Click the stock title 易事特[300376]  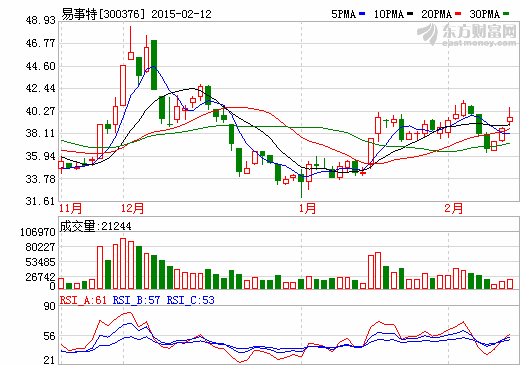click(x=104, y=14)
